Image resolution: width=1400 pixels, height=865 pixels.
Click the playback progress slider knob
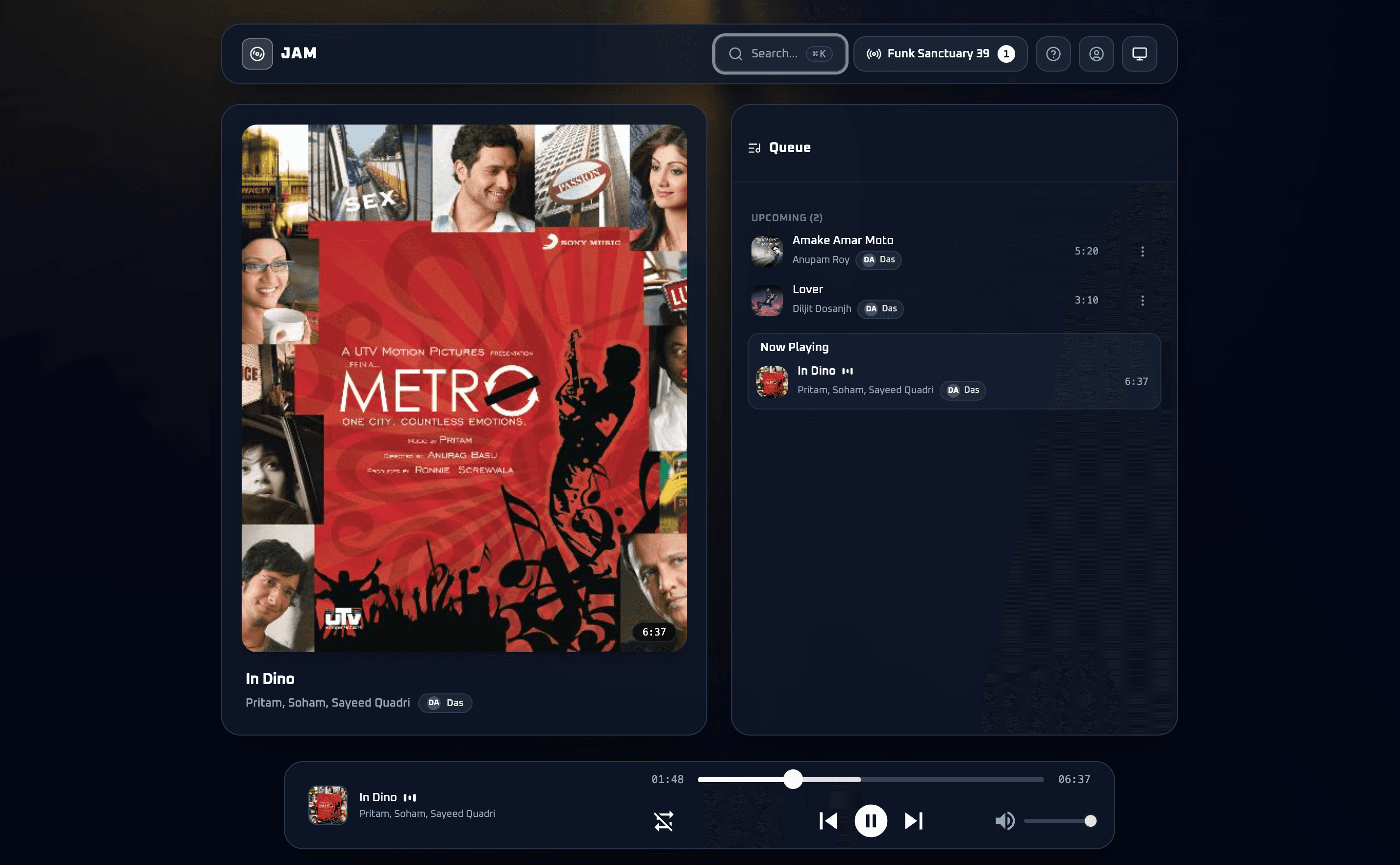pos(793,779)
